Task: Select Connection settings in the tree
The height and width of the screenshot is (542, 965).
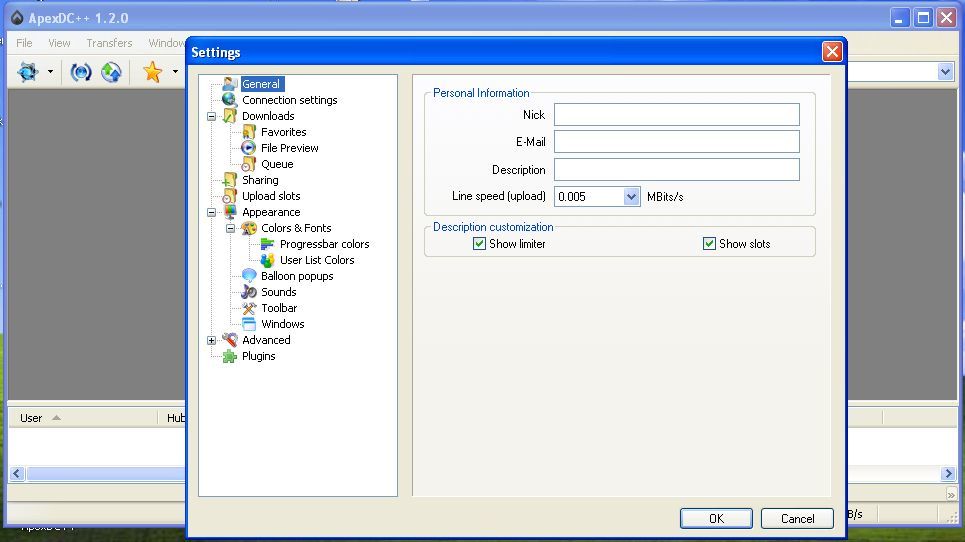Action: click(x=290, y=100)
